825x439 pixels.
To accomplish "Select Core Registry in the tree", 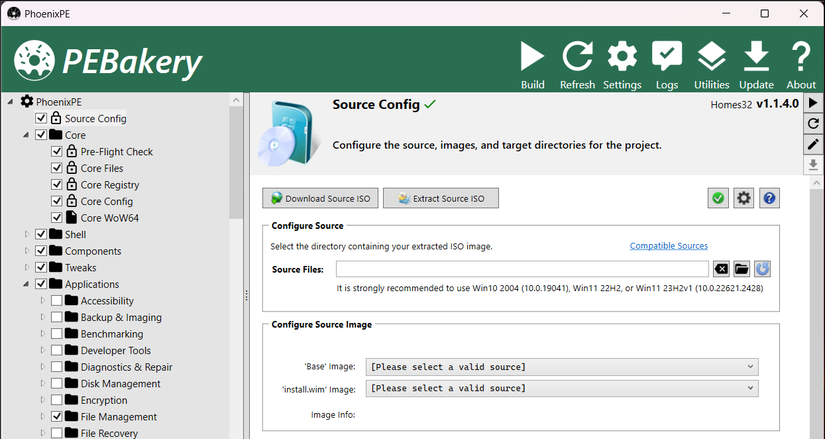I will (x=109, y=185).
